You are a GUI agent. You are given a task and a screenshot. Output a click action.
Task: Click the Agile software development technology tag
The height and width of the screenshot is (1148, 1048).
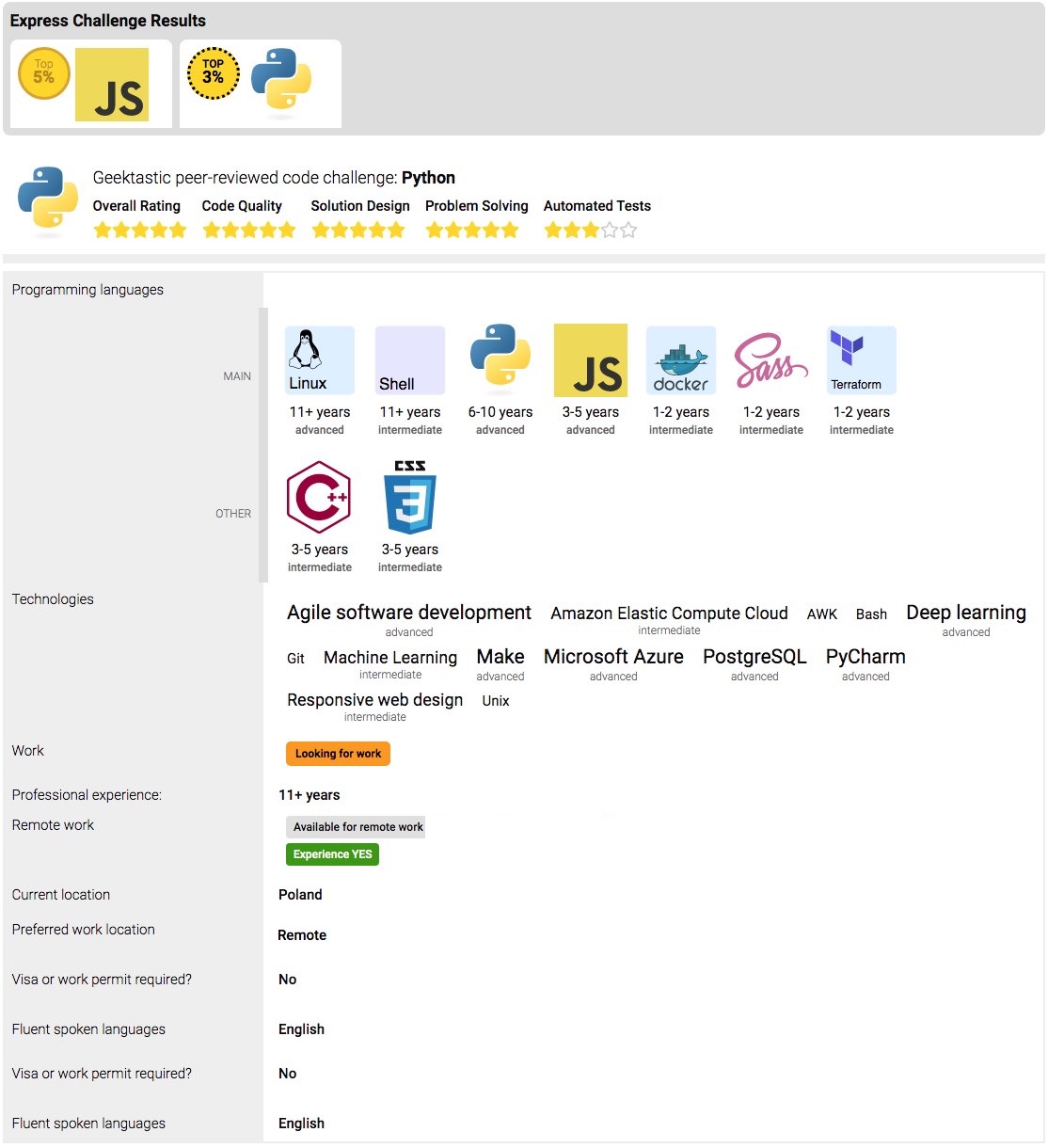[x=409, y=613]
